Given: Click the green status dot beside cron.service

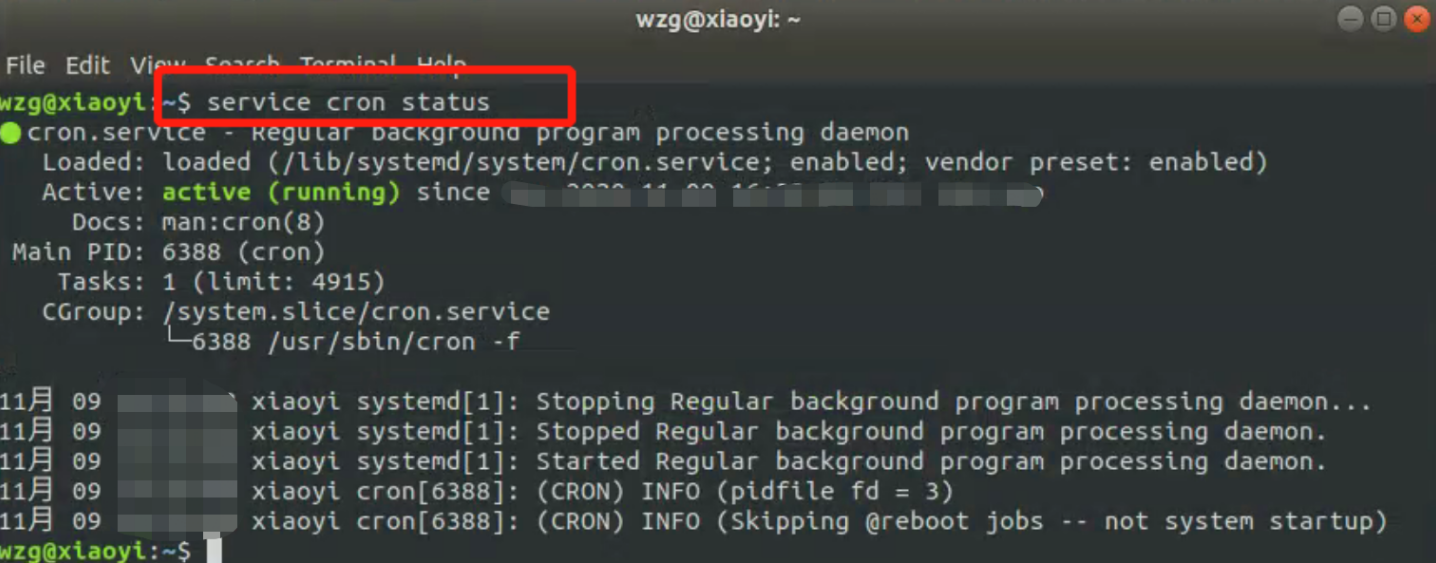Looking at the screenshot, I should coord(11,133).
